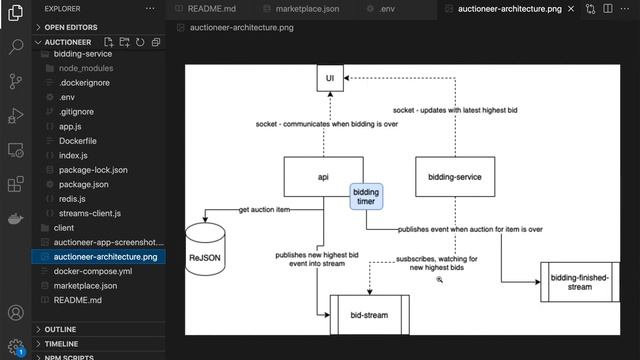The height and width of the screenshot is (360, 640).
Task: Click the bid-stream box in diagram
Action: (x=369, y=315)
